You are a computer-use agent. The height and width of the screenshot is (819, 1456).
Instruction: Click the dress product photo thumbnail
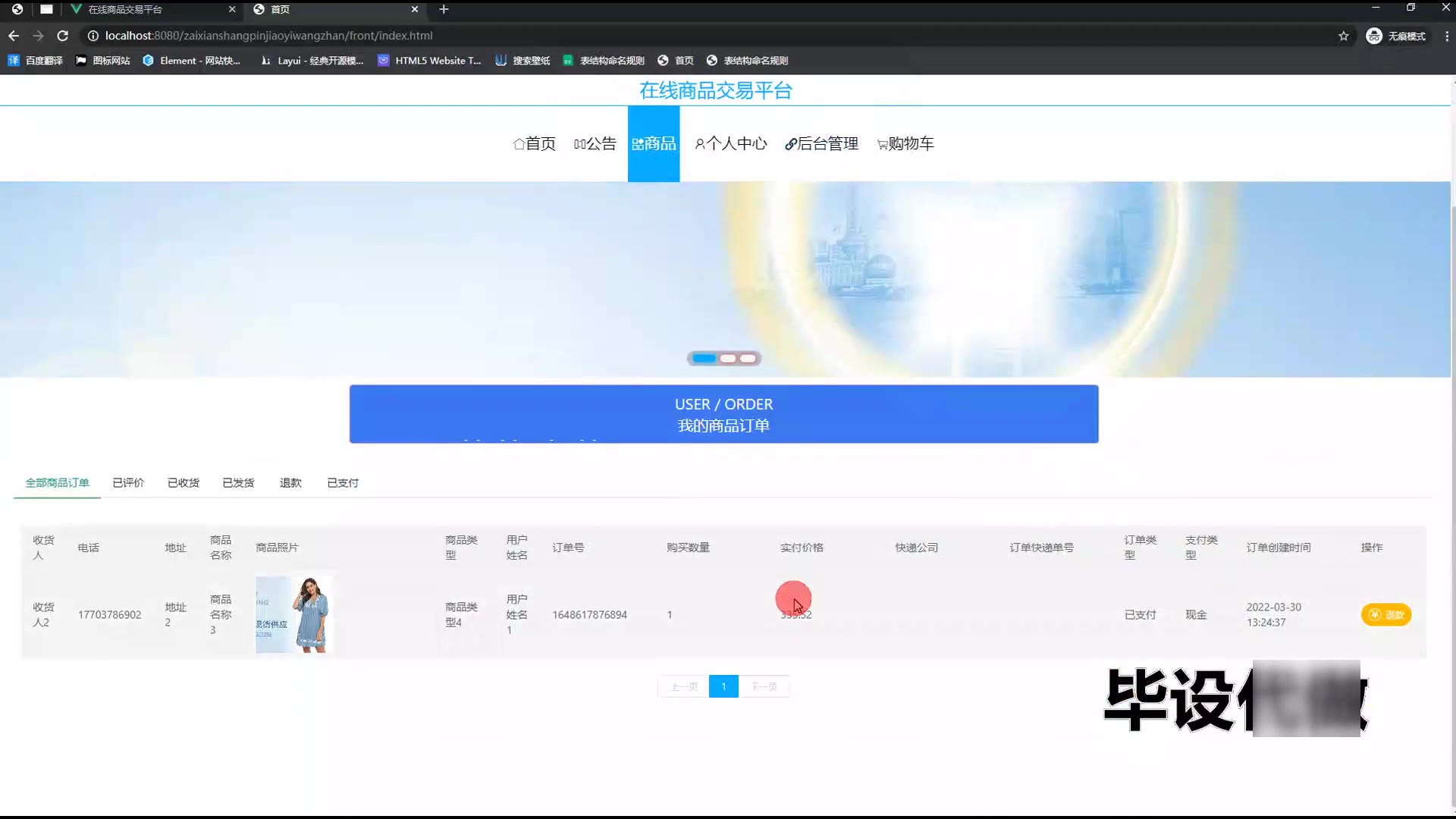(x=293, y=615)
